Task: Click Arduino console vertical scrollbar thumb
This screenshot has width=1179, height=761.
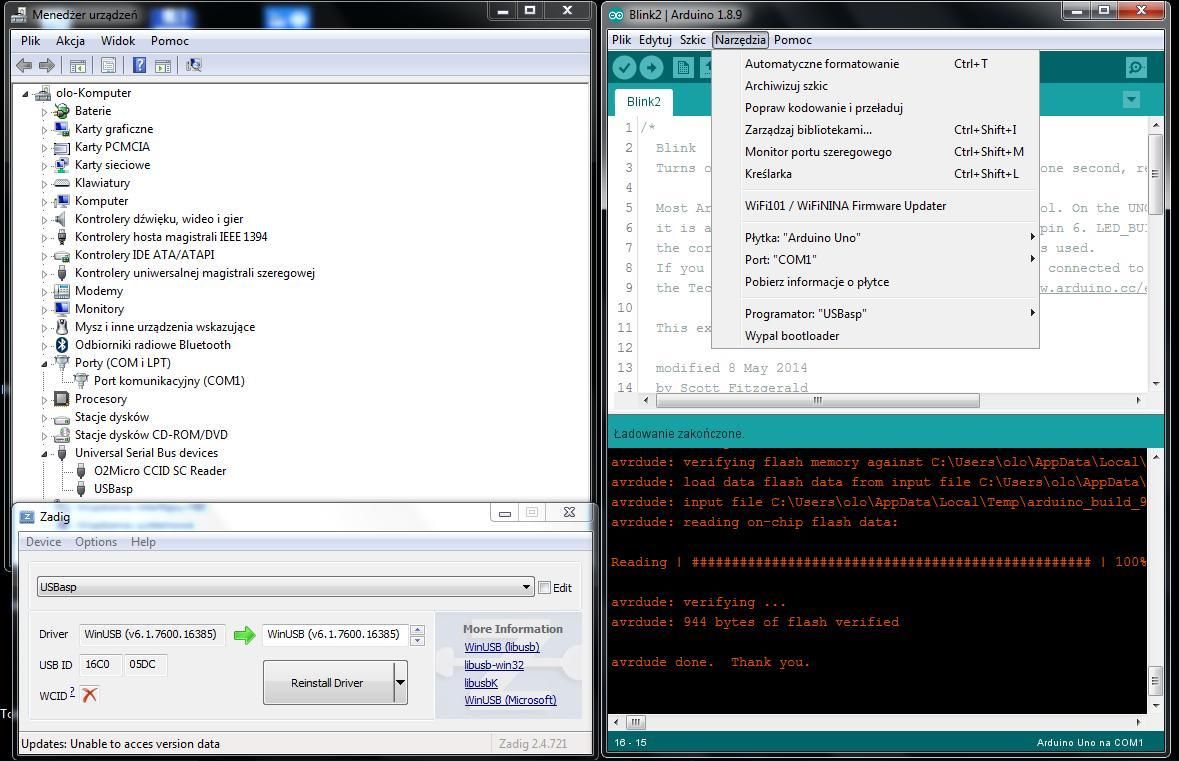Action: (x=1156, y=681)
